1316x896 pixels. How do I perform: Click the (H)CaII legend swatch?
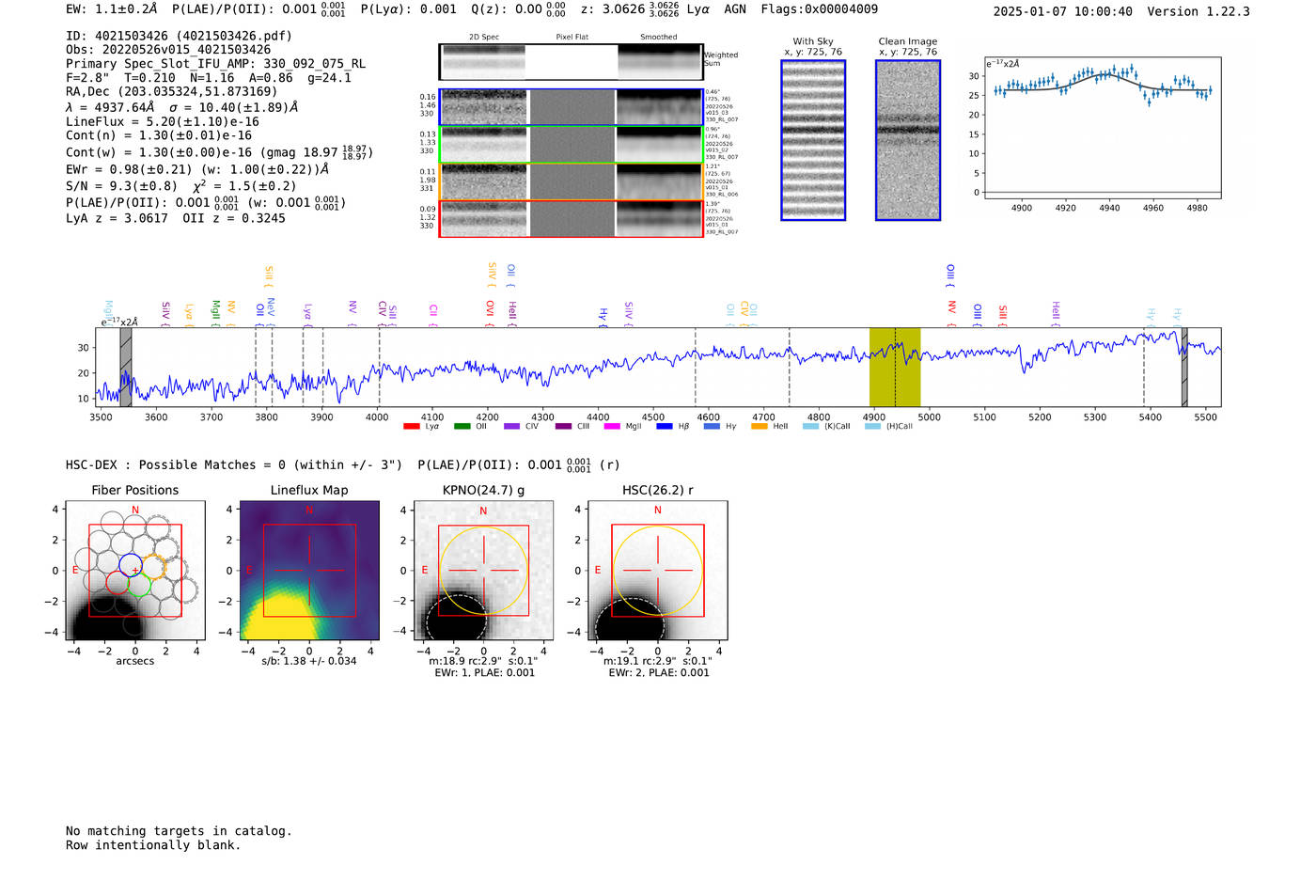872,426
